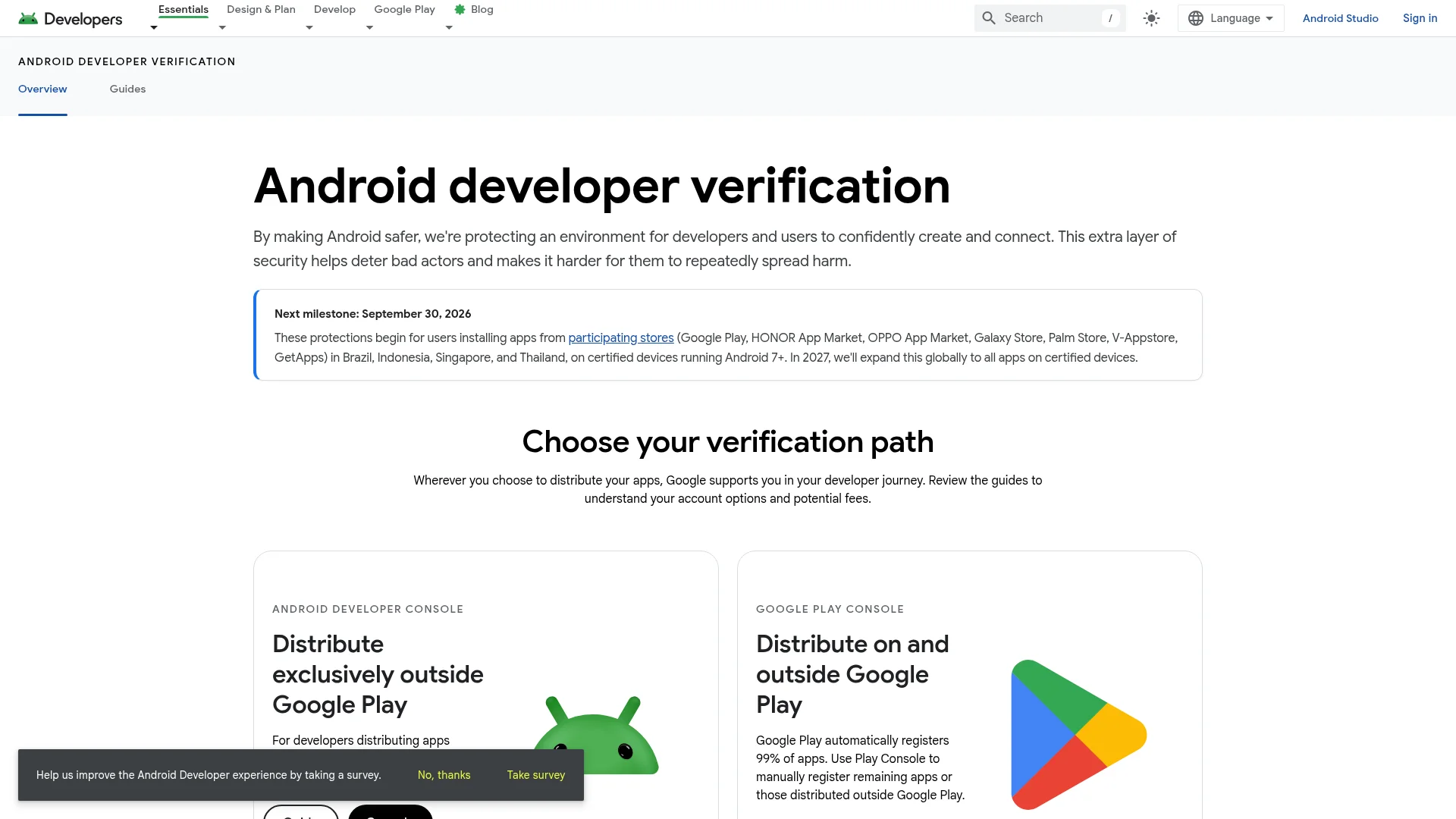Click the 'Choose your verification path' heading
Image resolution: width=1456 pixels, height=819 pixels.
pyautogui.click(x=728, y=442)
